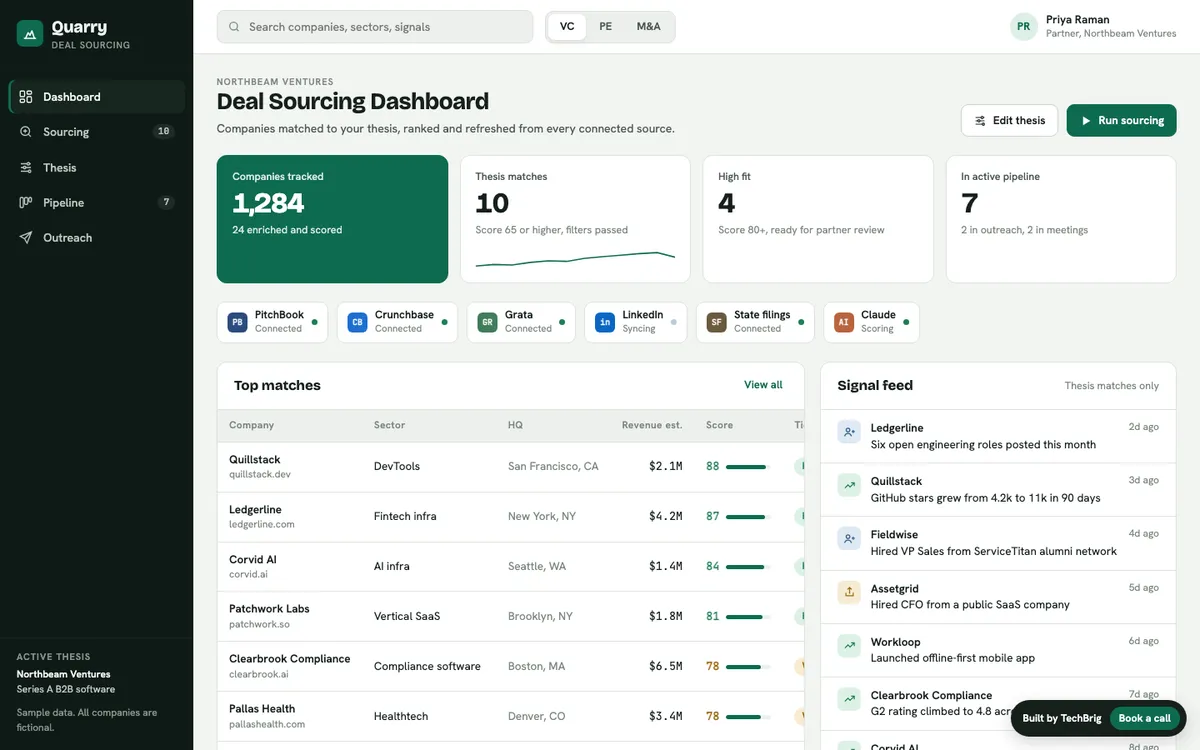This screenshot has height=750, width=1200.
Task: Switch to the PE mode tab
Action: [x=606, y=27]
